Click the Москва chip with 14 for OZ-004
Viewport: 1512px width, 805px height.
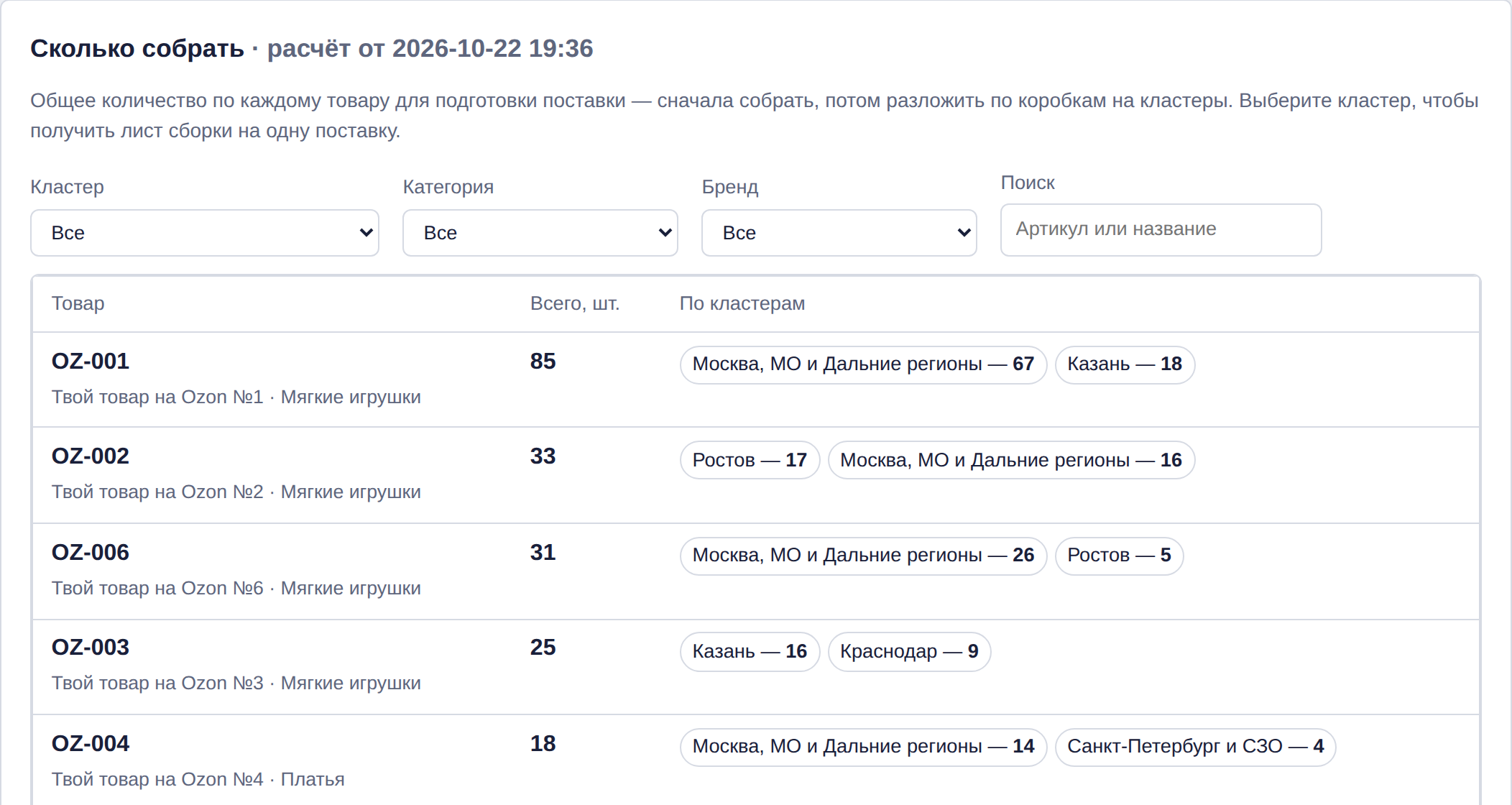863,747
